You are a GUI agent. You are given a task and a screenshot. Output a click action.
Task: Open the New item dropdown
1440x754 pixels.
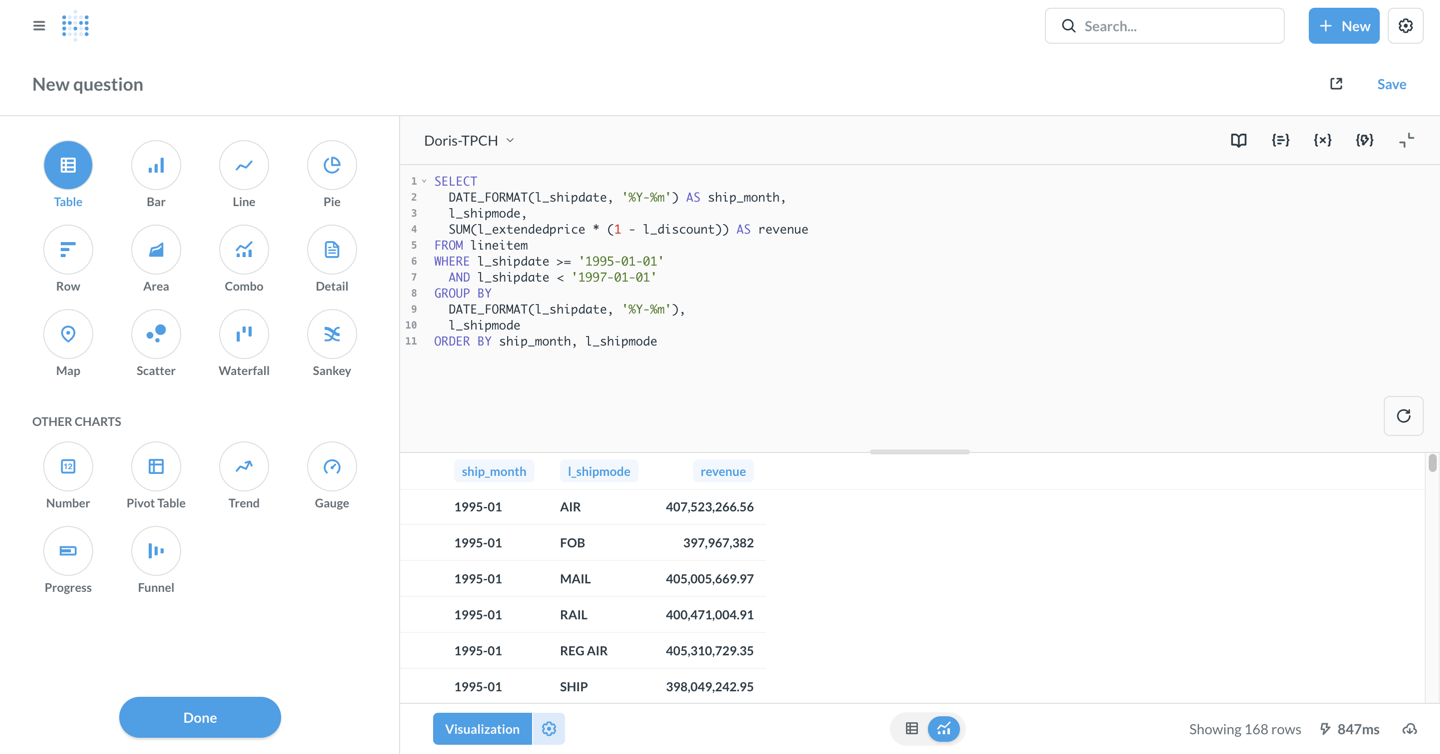tap(1343, 26)
